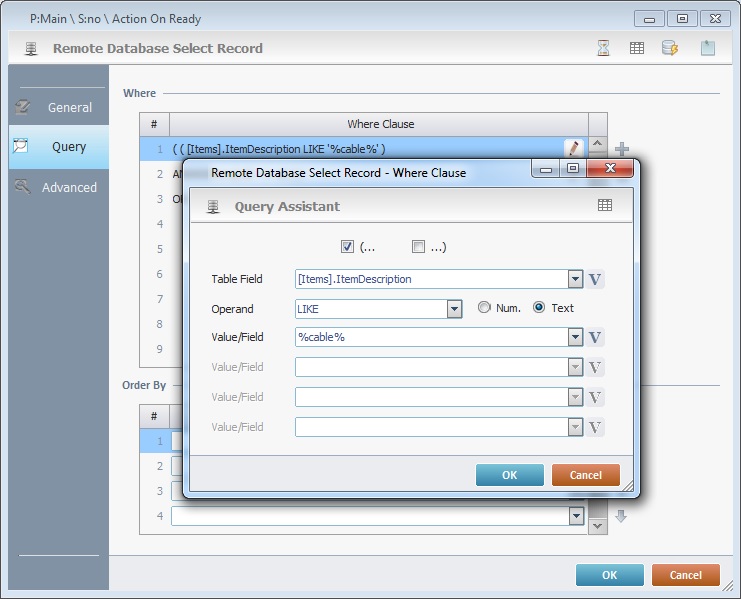Image resolution: width=741 pixels, height=599 pixels.
Task: Click the table grid icon in Query Assistant
Action: pos(605,205)
